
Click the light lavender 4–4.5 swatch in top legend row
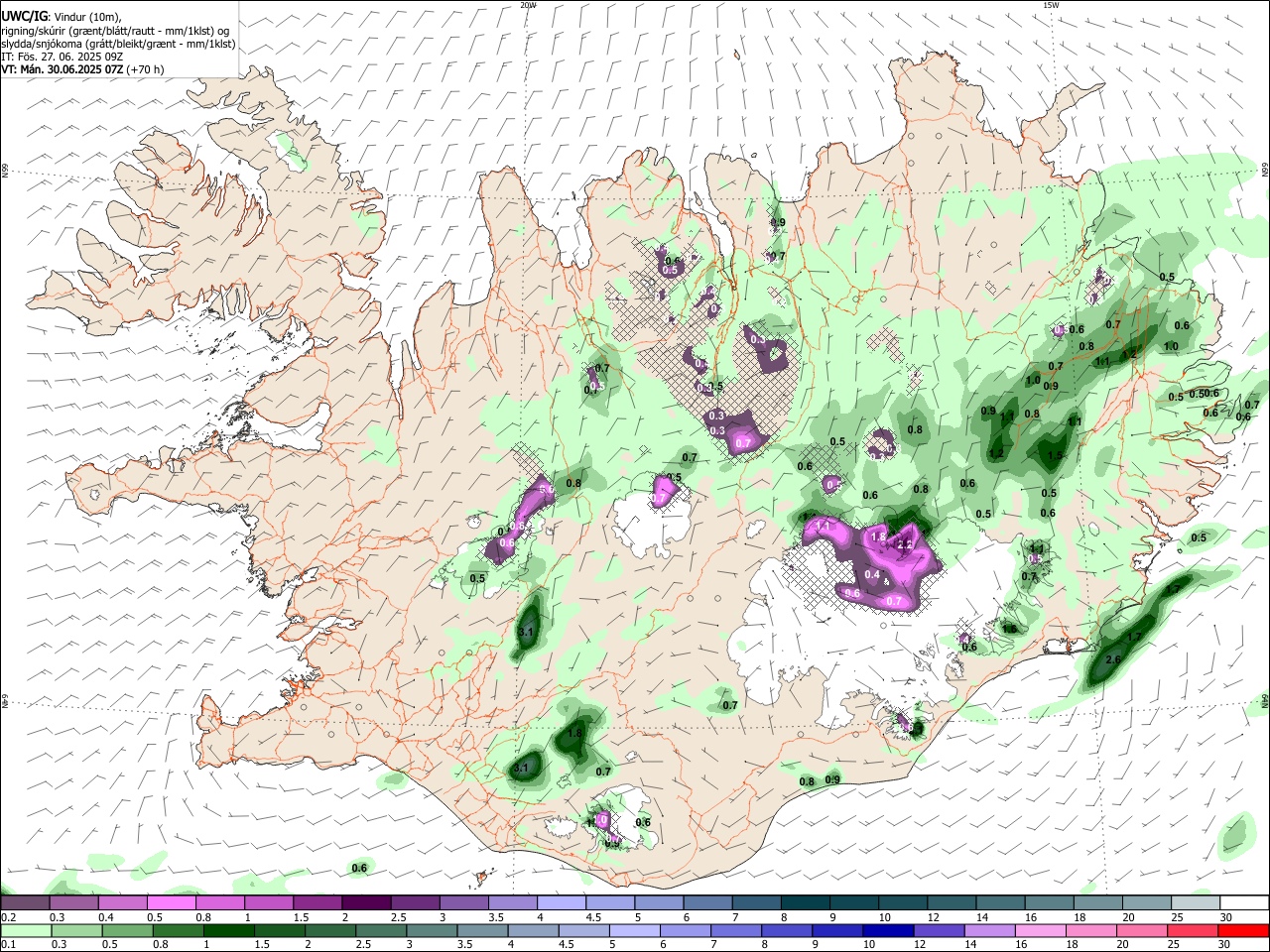562,903
